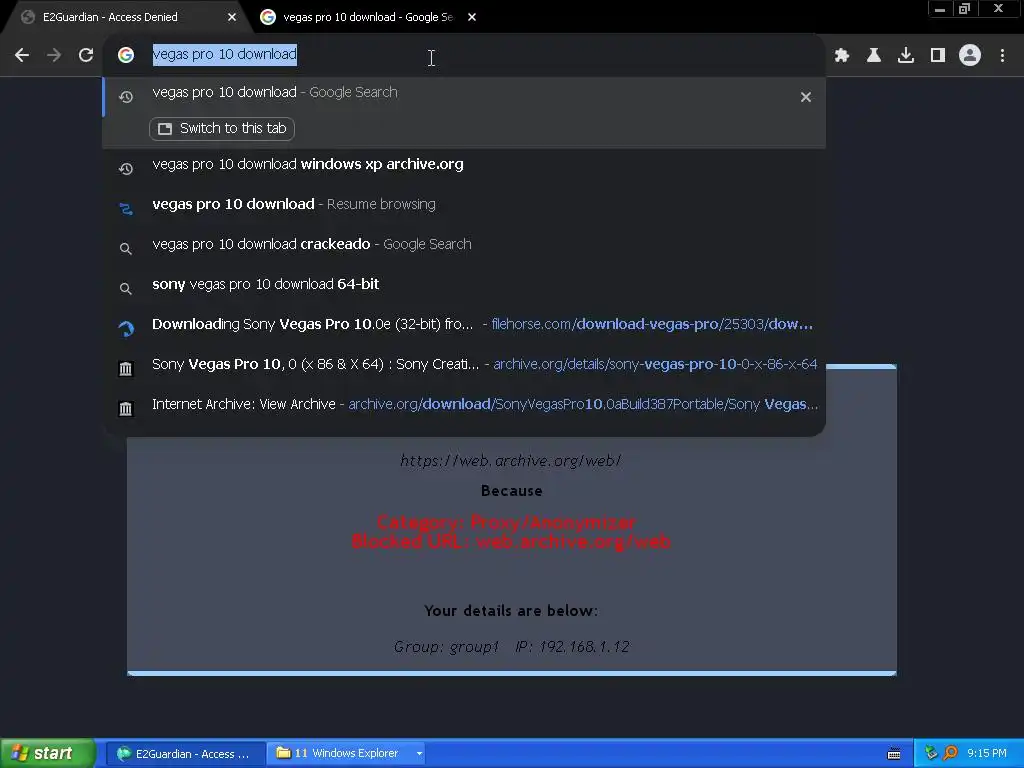
Task: Click the history clock icon for 'windows xp archive.org'
Action: (x=126, y=168)
